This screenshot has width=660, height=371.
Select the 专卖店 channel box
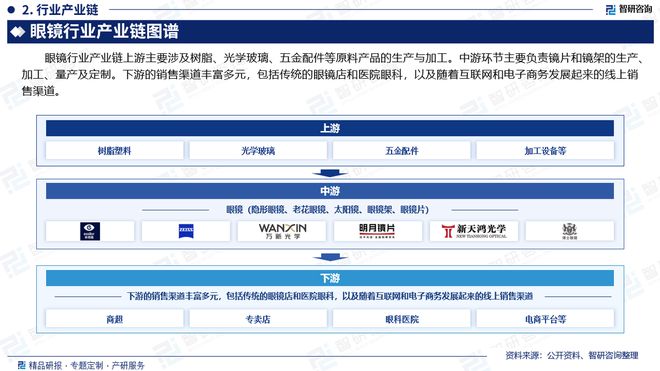coord(258,319)
